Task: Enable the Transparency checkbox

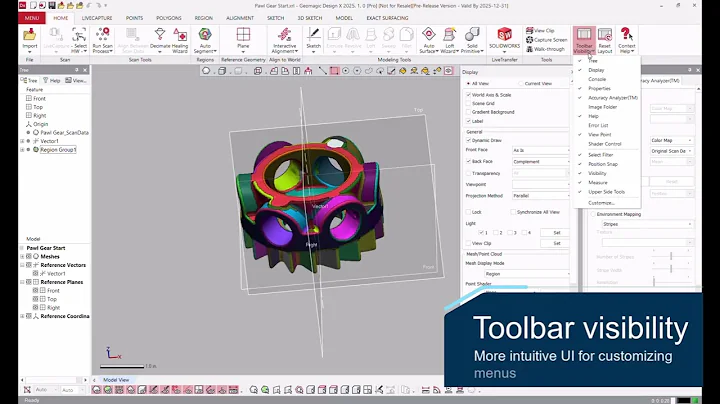Action: pyautogui.click(x=468, y=173)
